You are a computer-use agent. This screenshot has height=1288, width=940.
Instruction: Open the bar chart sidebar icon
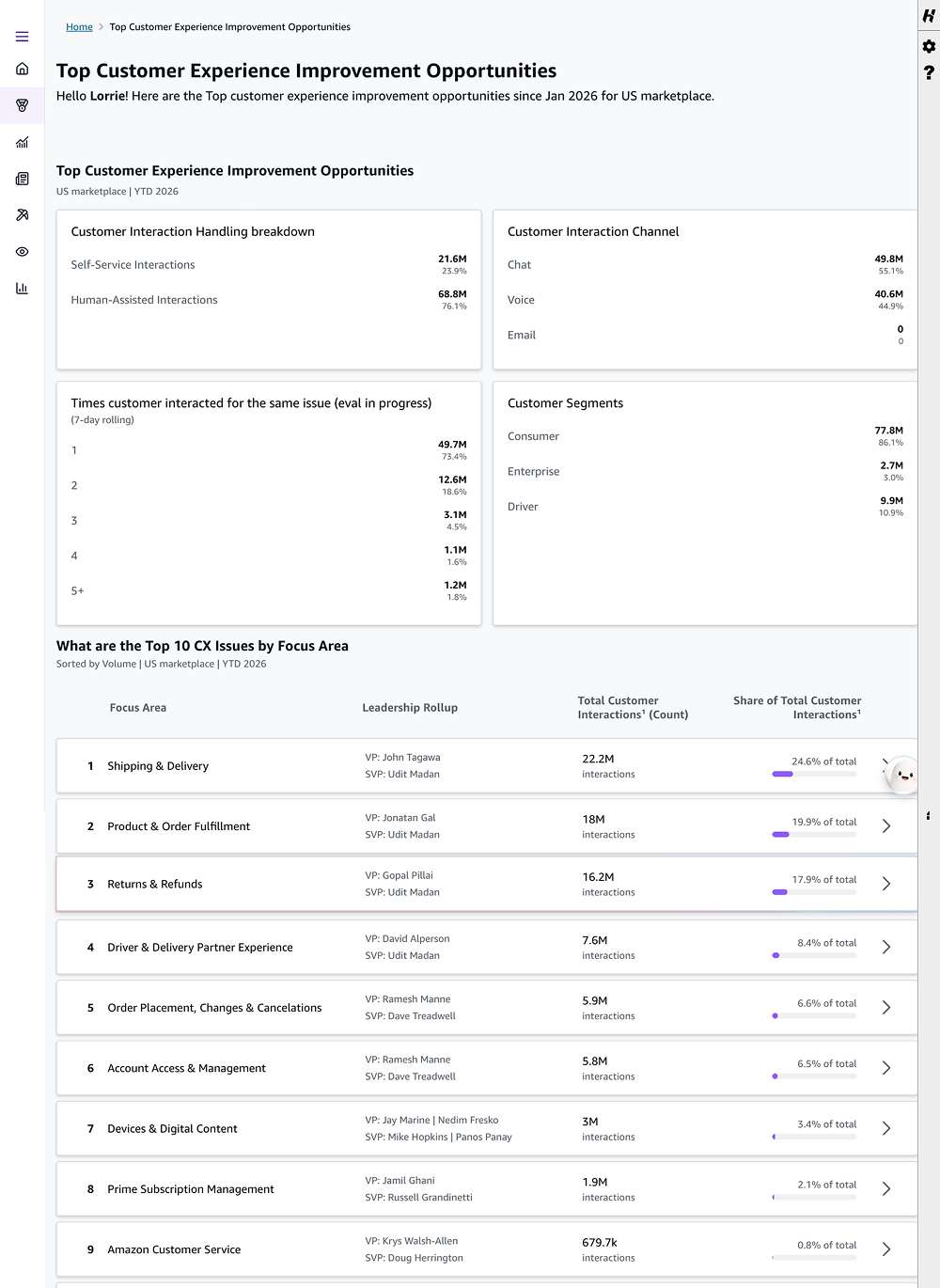(x=22, y=289)
